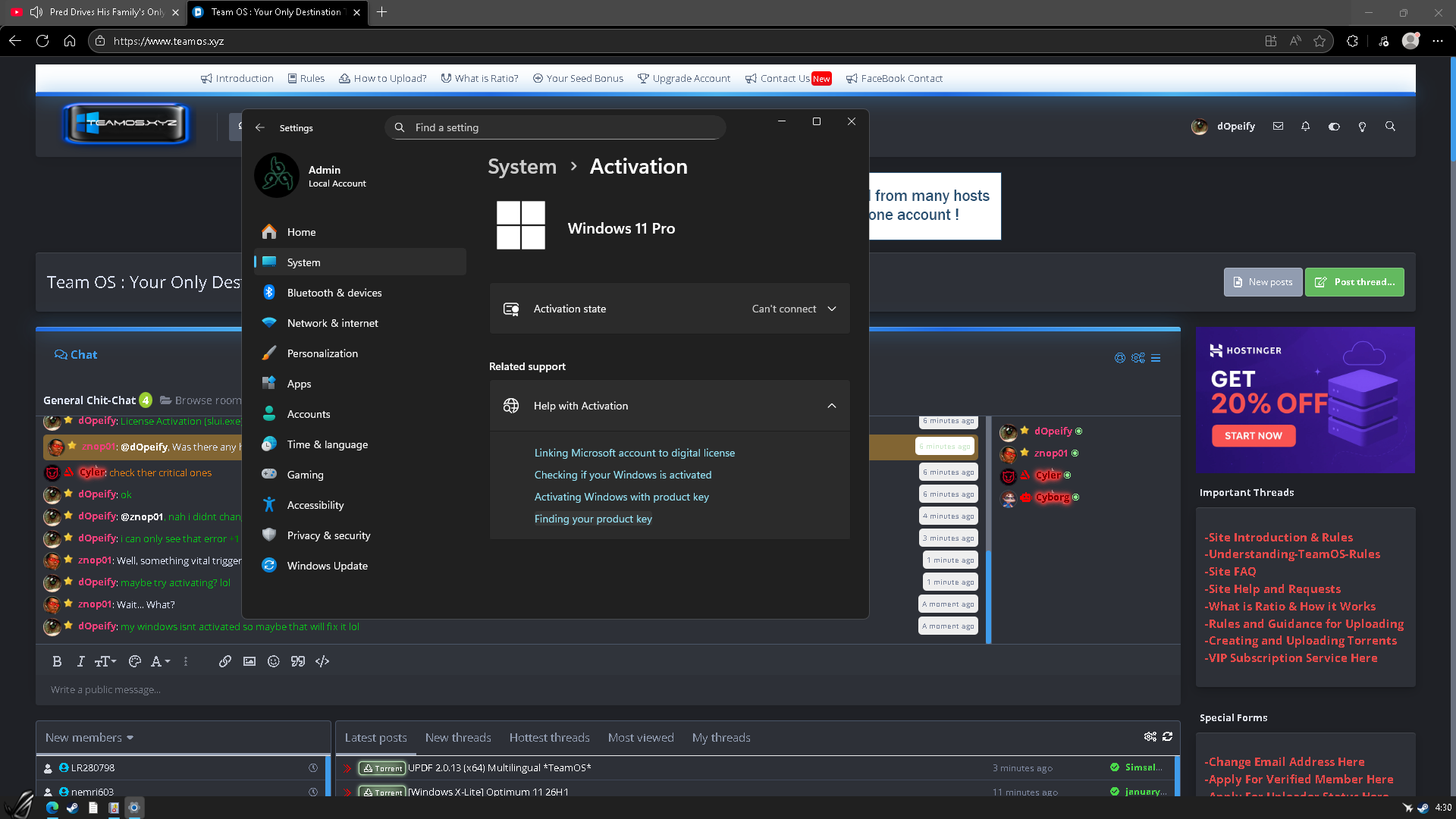Open the emoji smiley picker
This screenshot has height=819, width=1456.
point(274,661)
